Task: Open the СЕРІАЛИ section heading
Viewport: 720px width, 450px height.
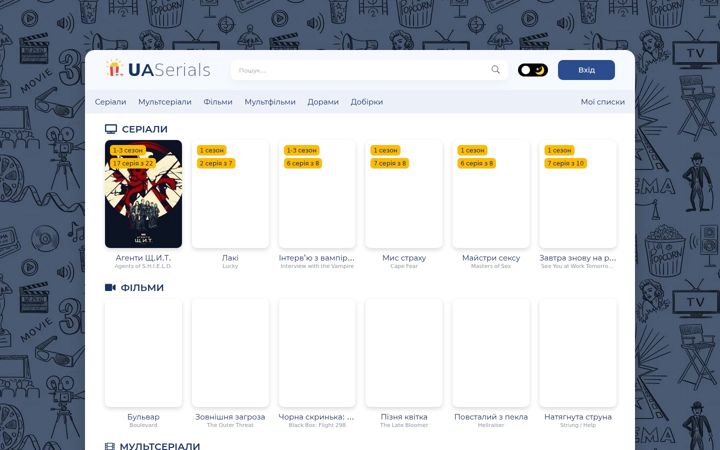Action: click(145, 129)
